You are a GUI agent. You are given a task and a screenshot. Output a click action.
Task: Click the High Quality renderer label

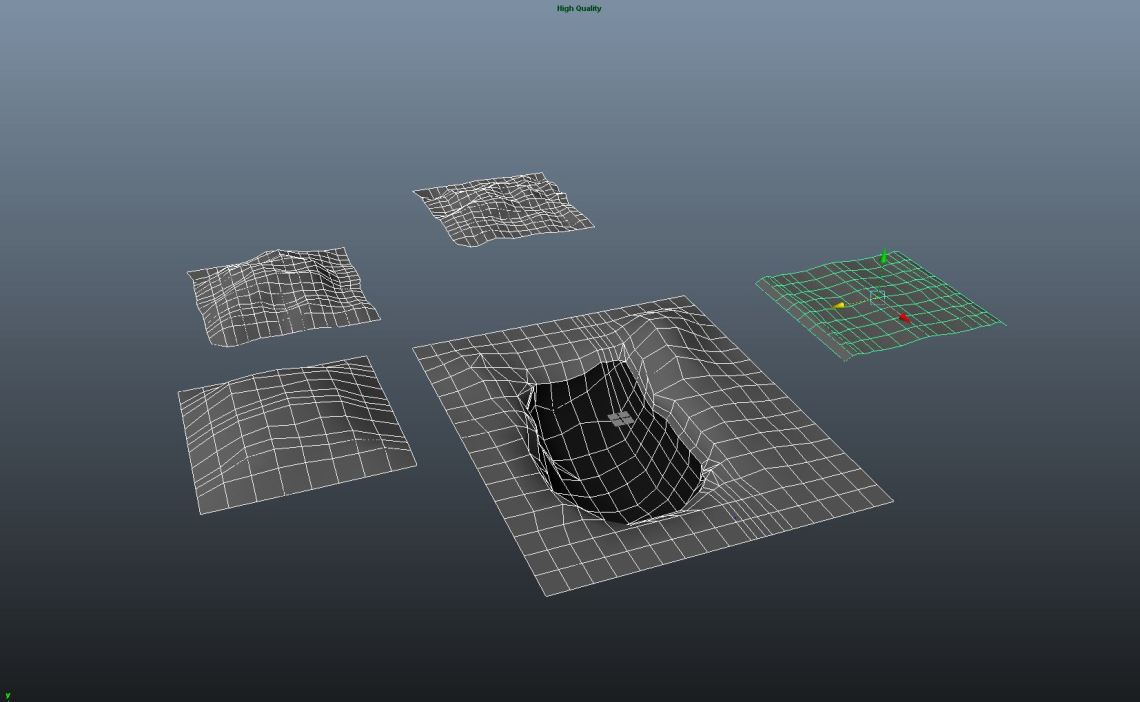(579, 8)
